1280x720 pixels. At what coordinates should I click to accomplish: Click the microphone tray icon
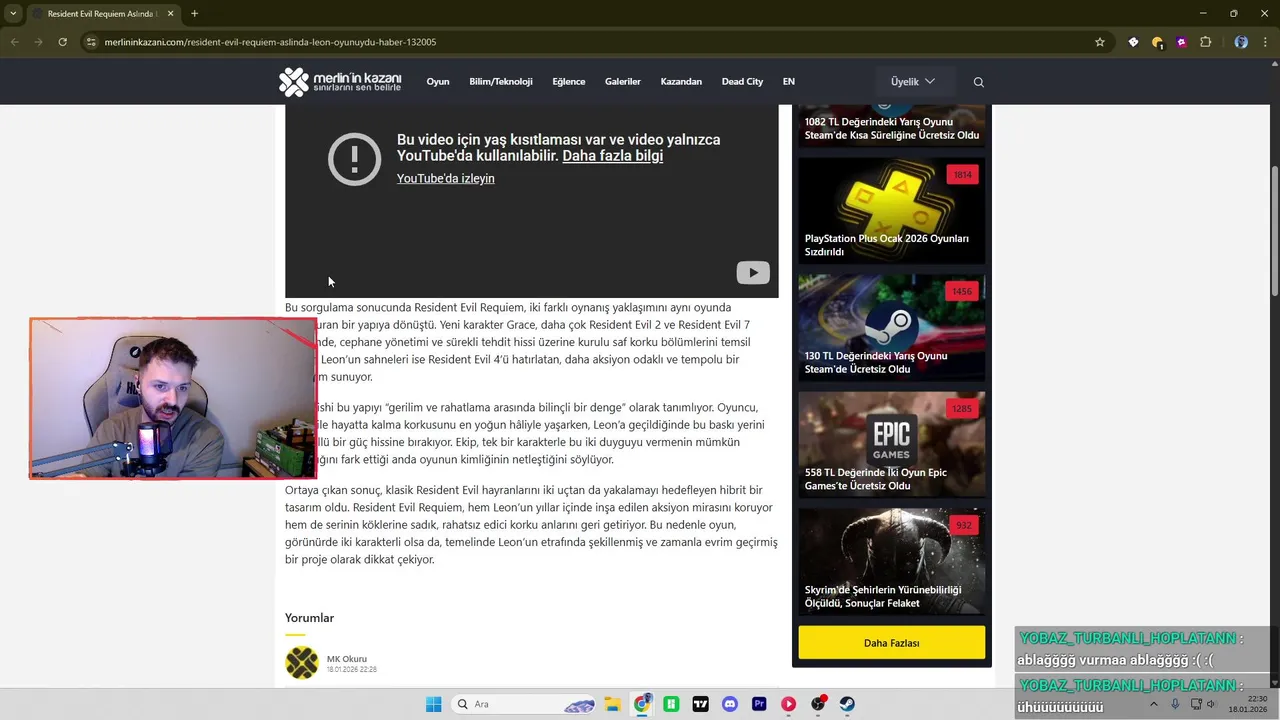[x=1175, y=704]
